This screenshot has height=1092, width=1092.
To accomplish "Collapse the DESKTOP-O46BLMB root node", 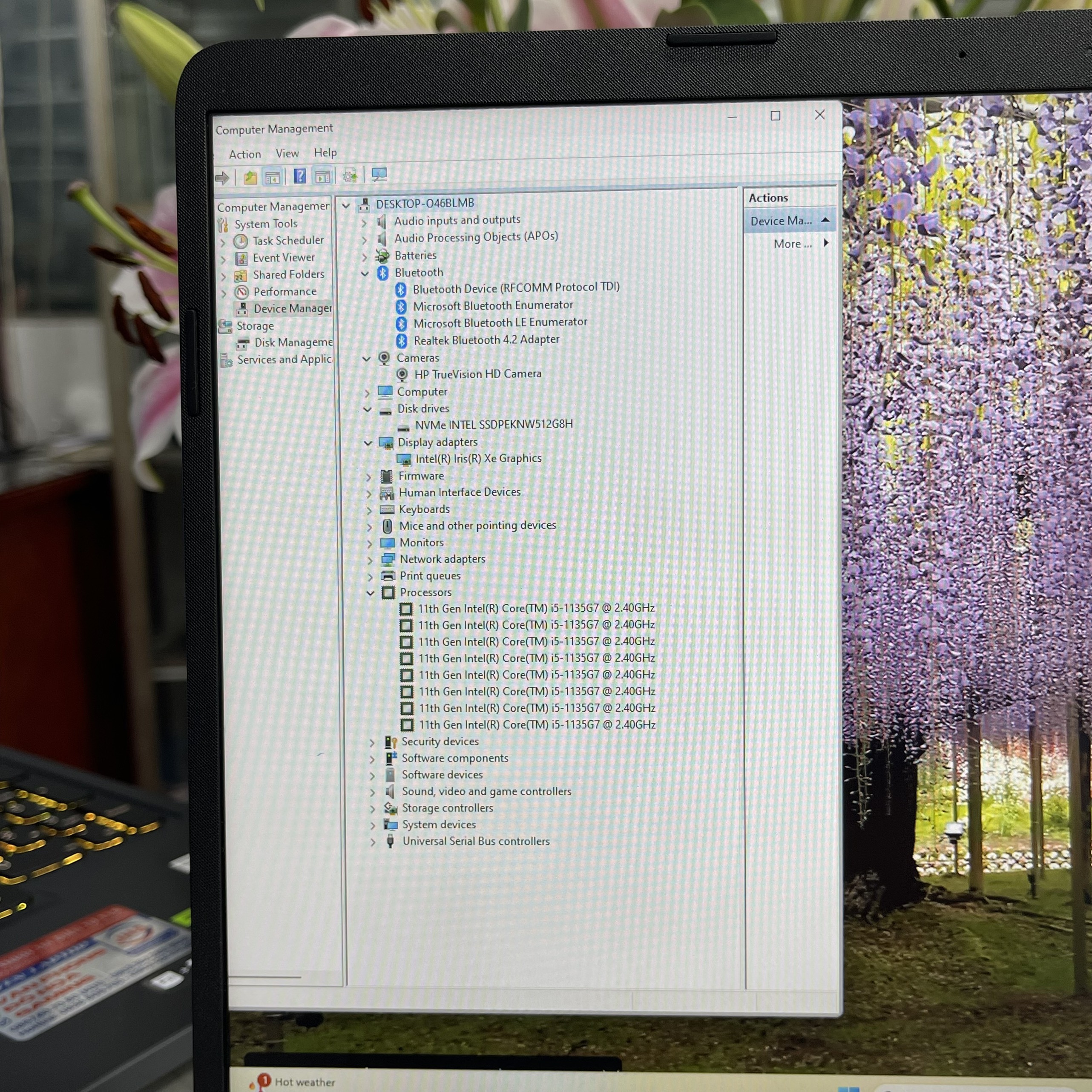I will 346,206.
